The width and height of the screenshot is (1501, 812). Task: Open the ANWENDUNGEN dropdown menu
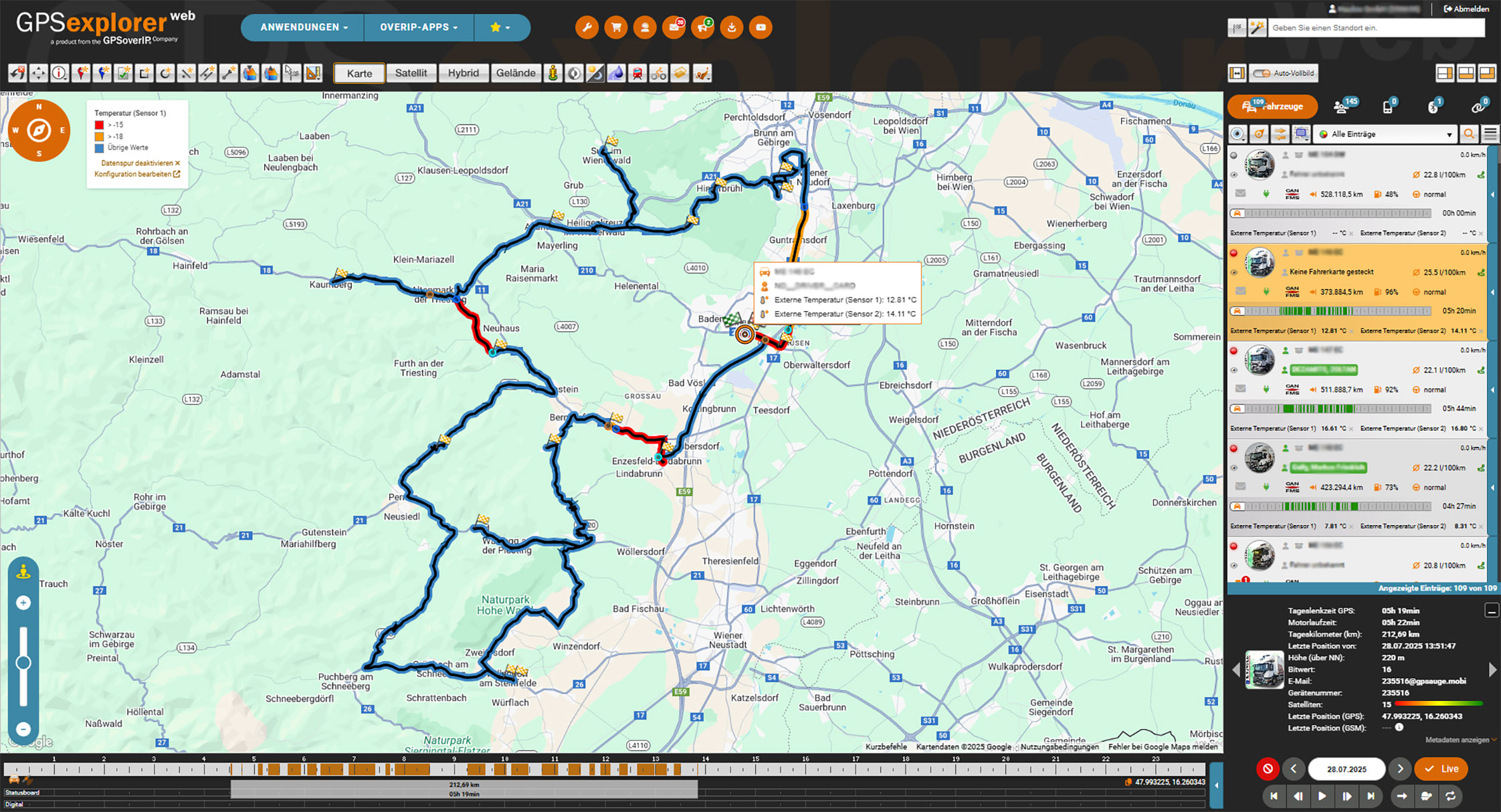[304, 27]
